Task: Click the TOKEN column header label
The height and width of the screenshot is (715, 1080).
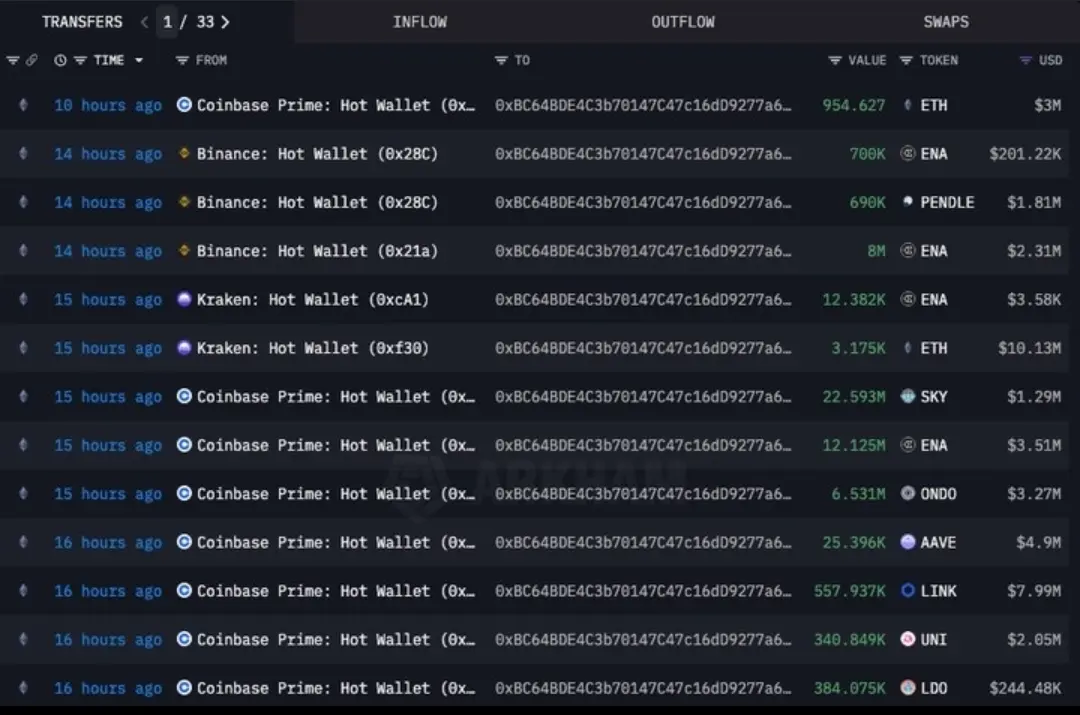Action: (x=939, y=61)
